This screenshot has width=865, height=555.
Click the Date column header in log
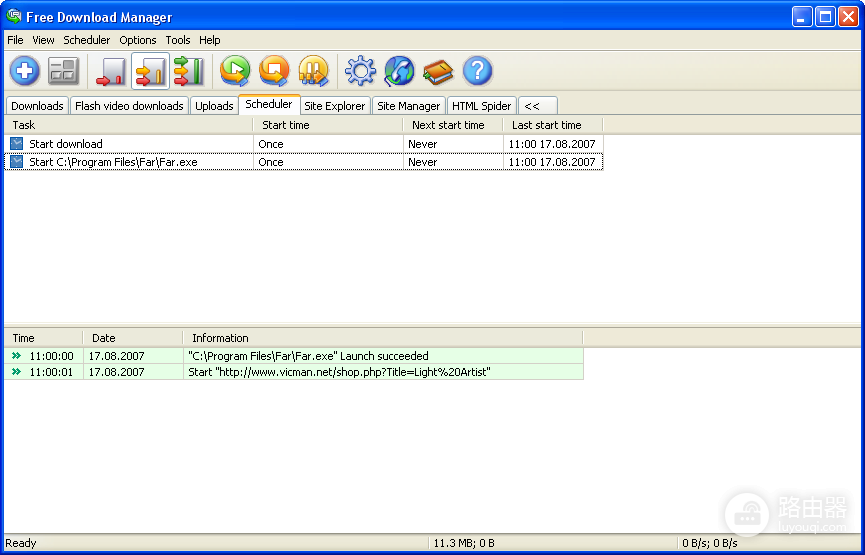click(133, 338)
